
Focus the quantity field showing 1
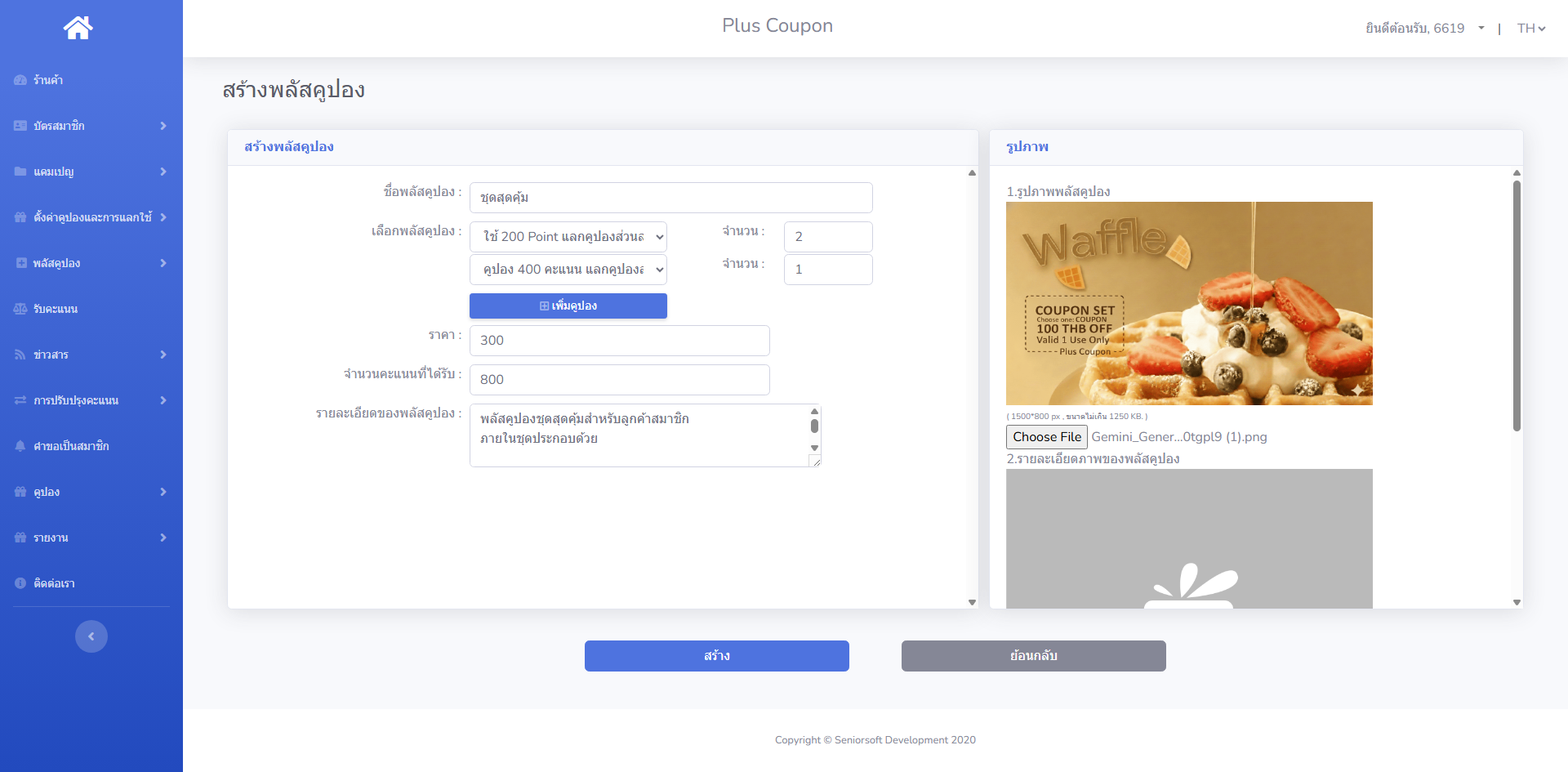[828, 270]
